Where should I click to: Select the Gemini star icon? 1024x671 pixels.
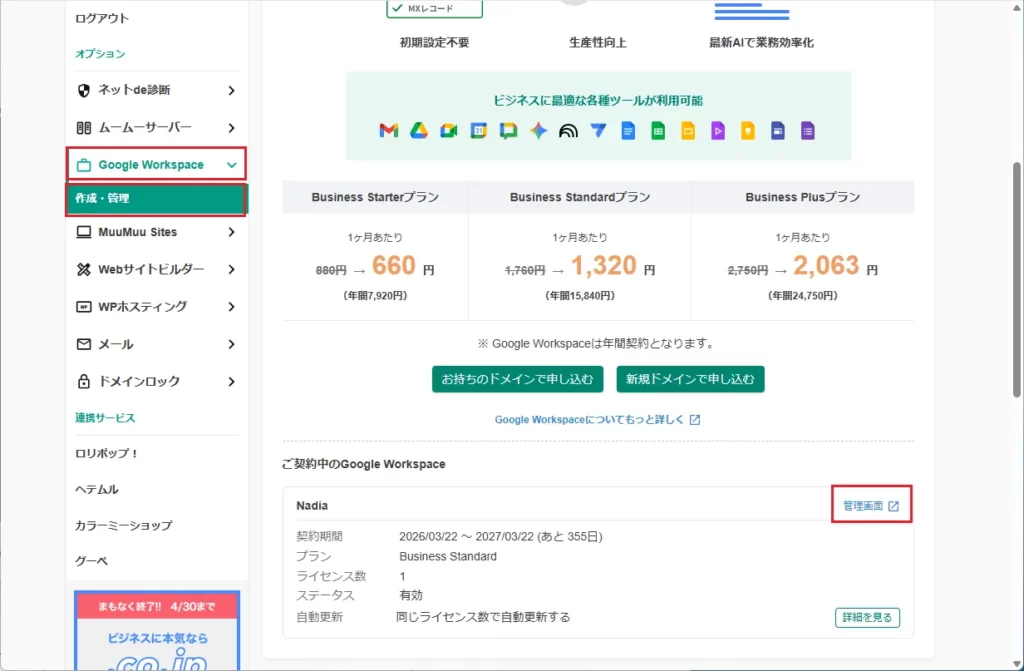click(538, 129)
